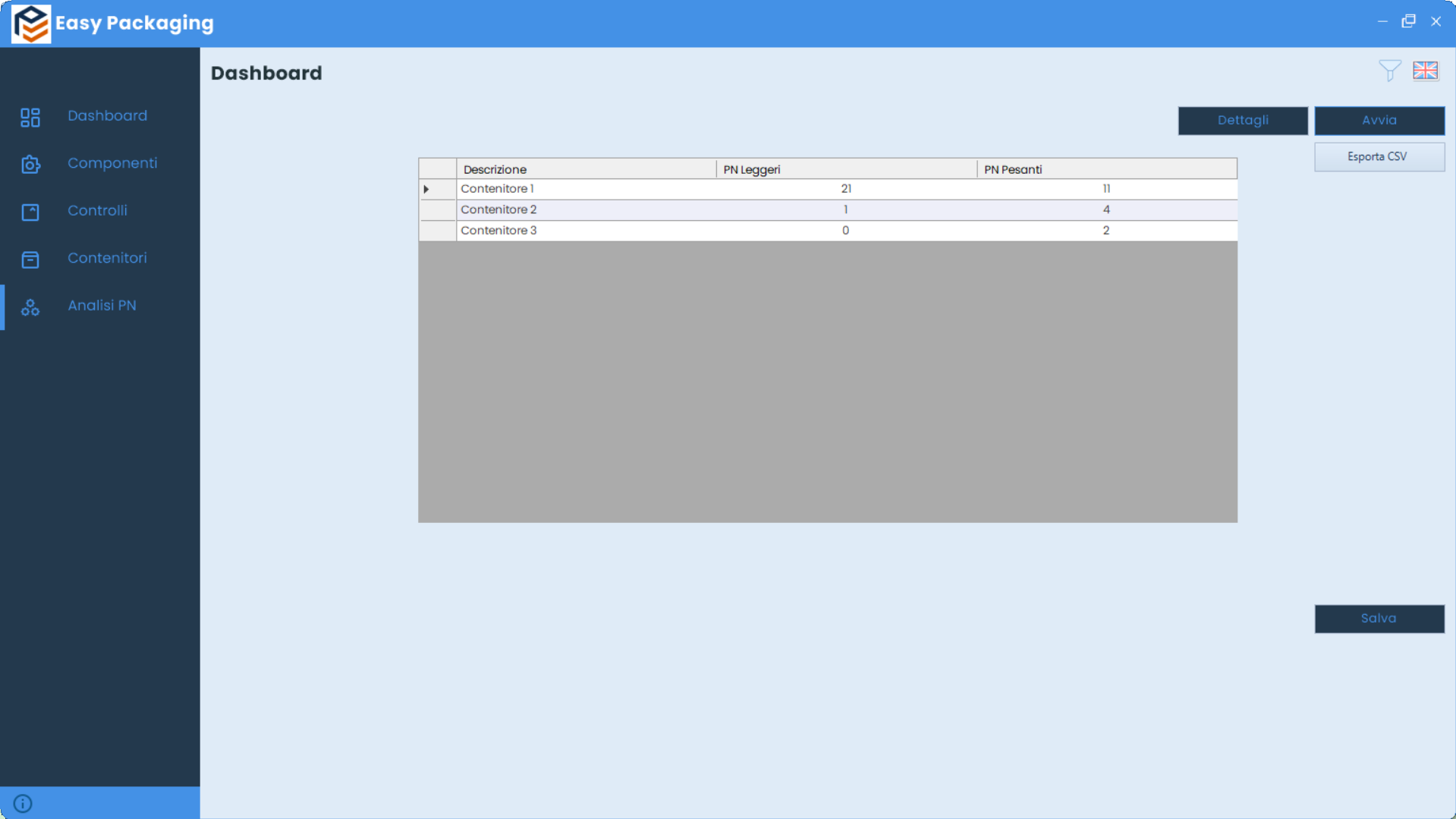The height and width of the screenshot is (819, 1456).
Task: Click the Dashboard grid icon in sidebar
Action: pyautogui.click(x=30, y=117)
